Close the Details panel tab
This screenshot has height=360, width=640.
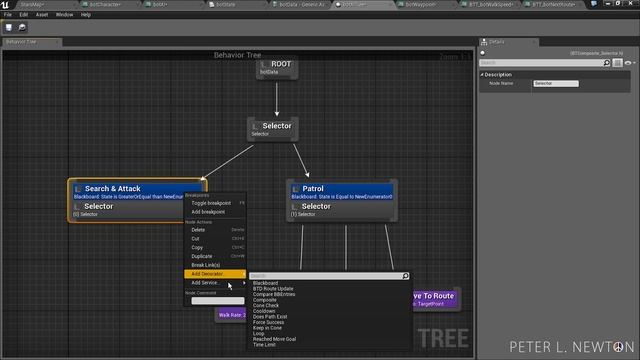pyautogui.click(x=533, y=42)
